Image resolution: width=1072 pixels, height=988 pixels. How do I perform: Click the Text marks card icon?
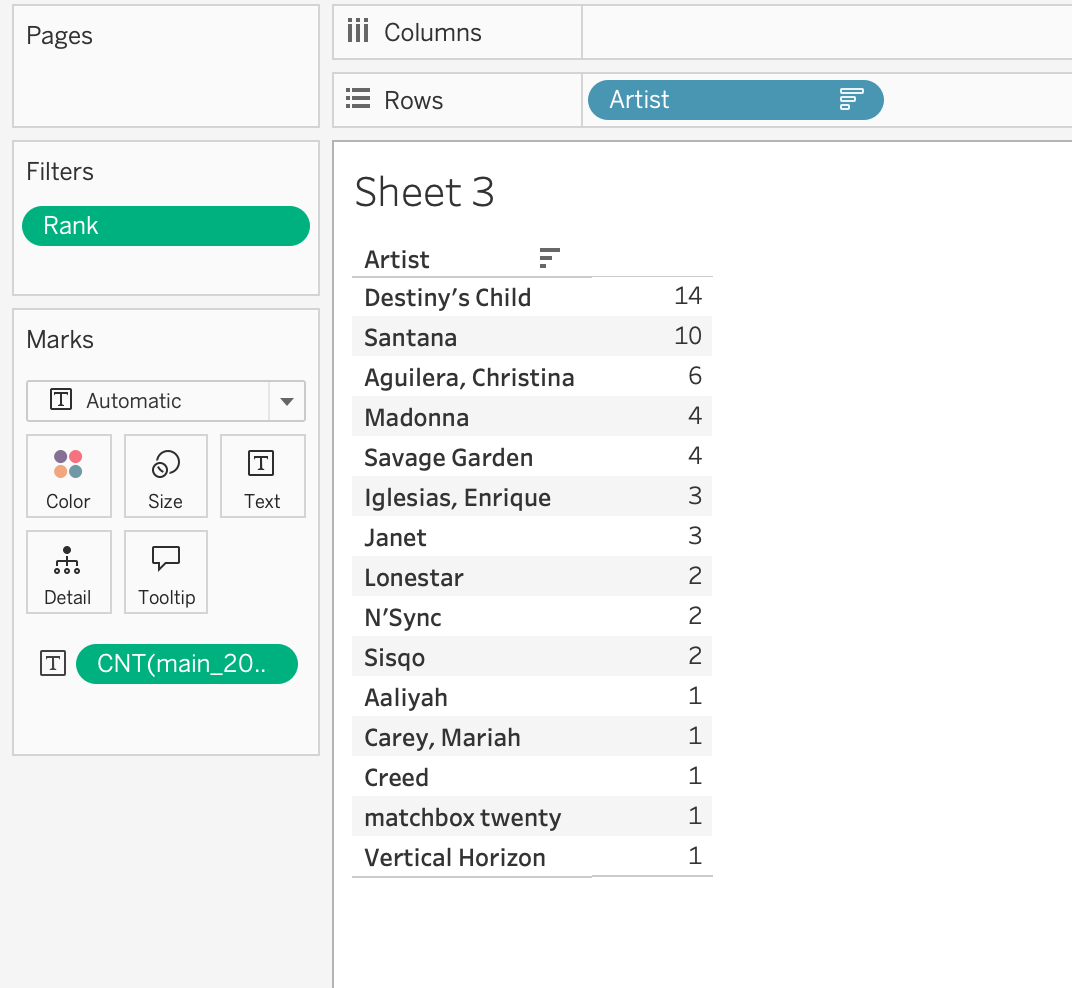[261, 463]
